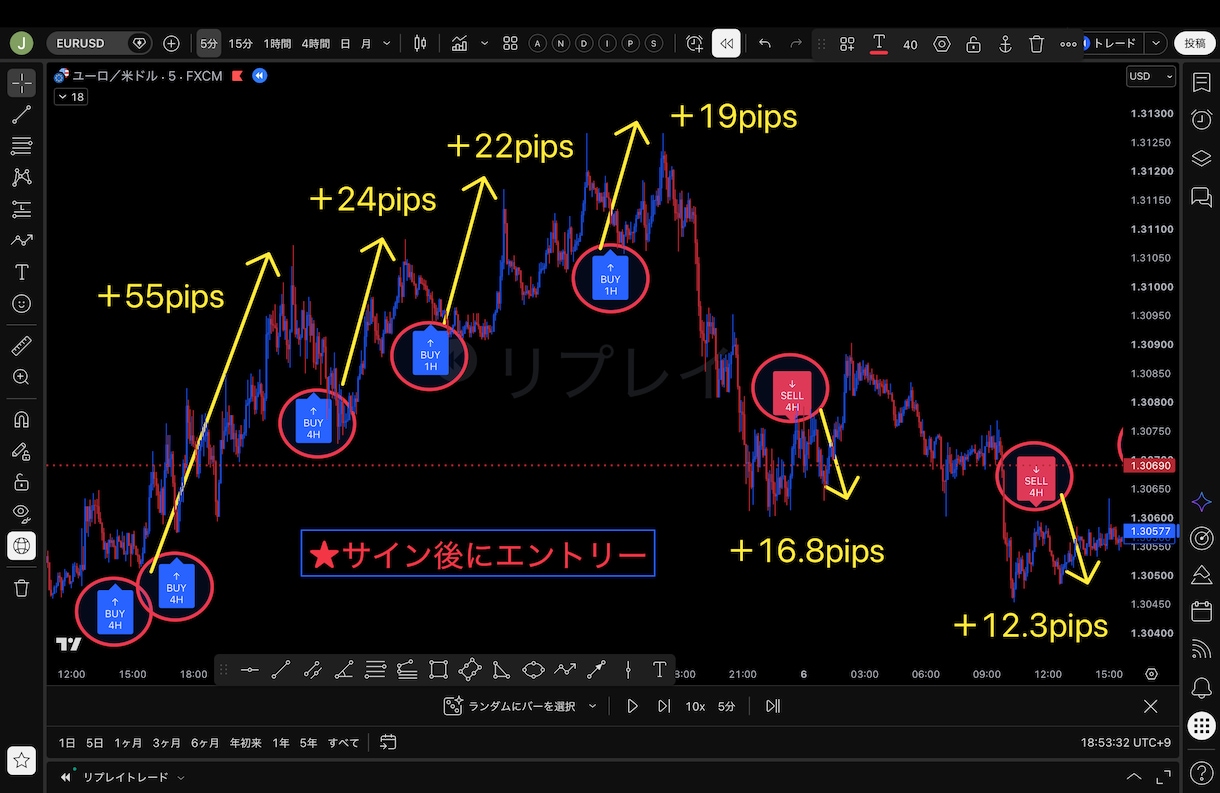The width and height of the screenshot is (1220, 793).
Task: Change the 10x replay speed
Action: [695, 706]
